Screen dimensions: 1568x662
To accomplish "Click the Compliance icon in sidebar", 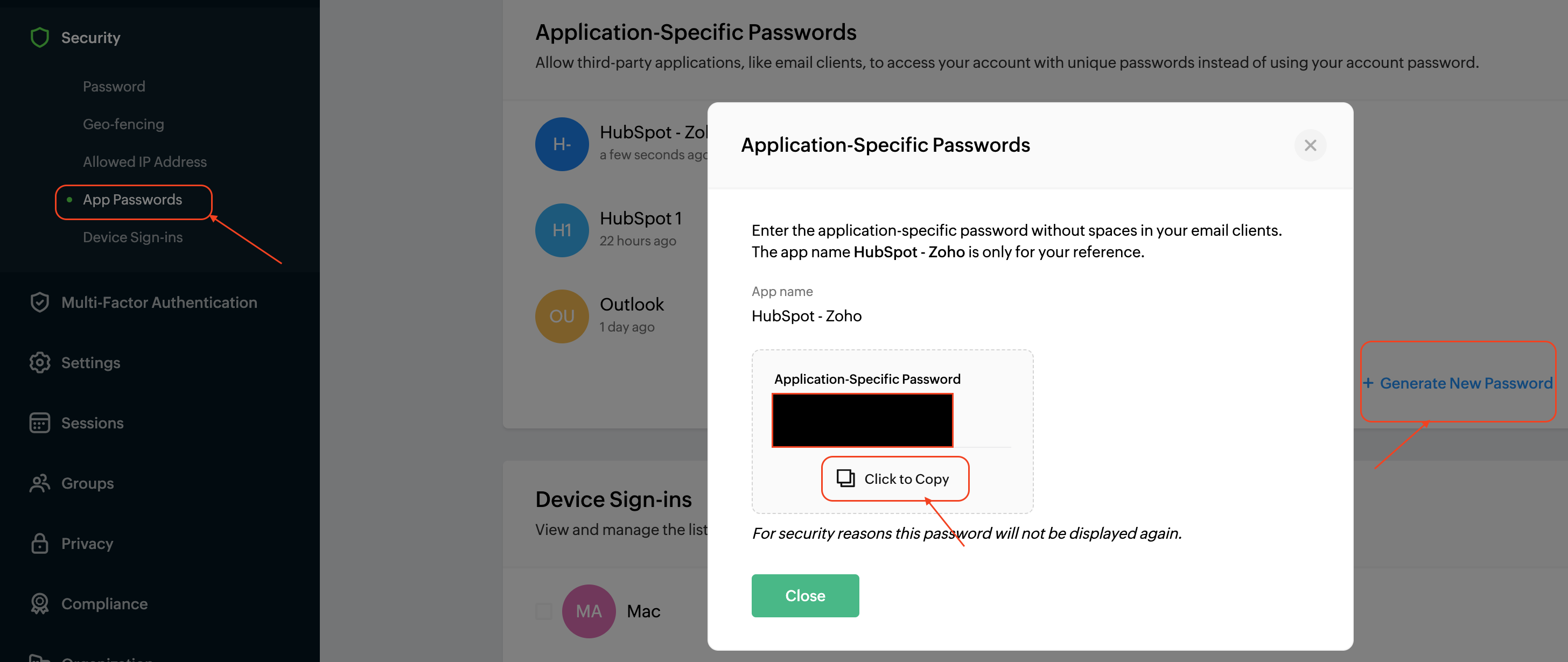I will (x=40, y=602).
